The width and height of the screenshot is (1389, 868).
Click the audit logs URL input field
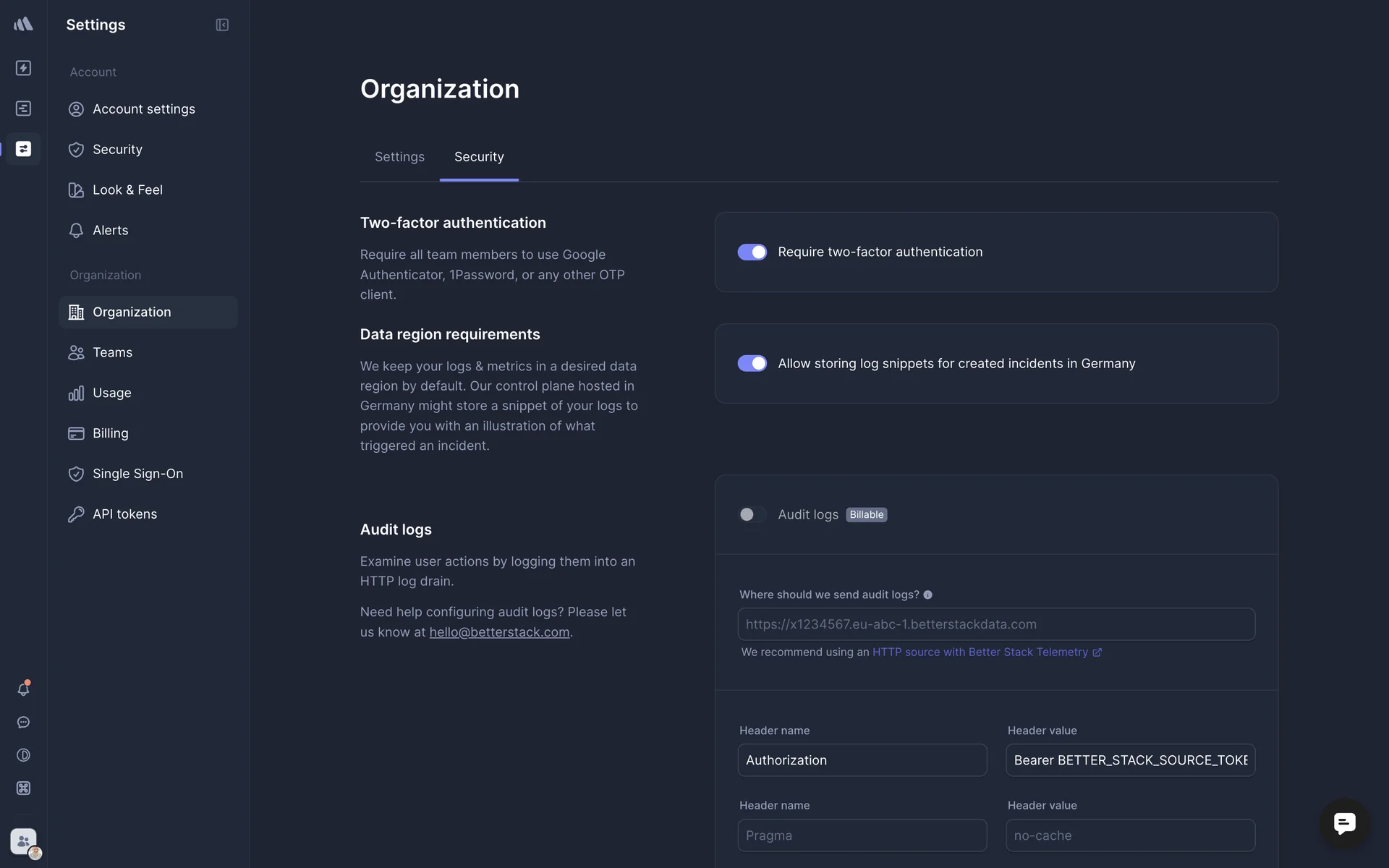click(x=995, y=624)
